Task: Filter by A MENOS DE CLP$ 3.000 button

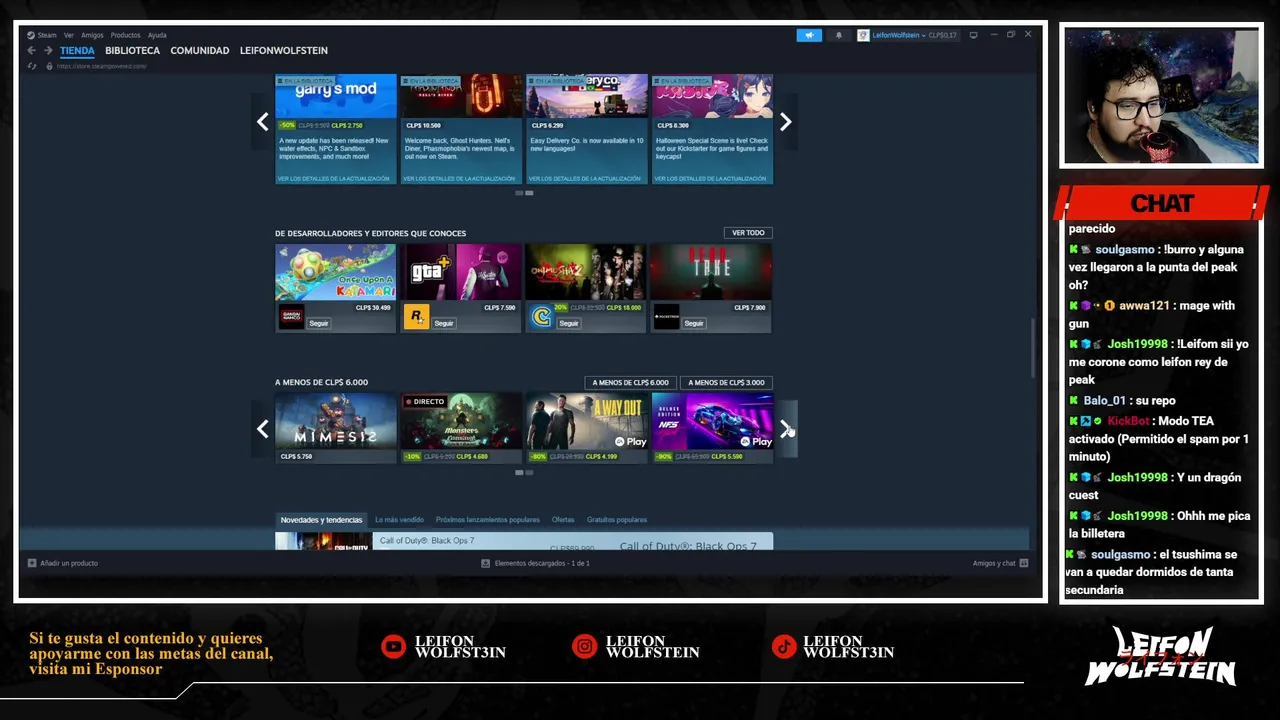Action: tap(726, 383)
